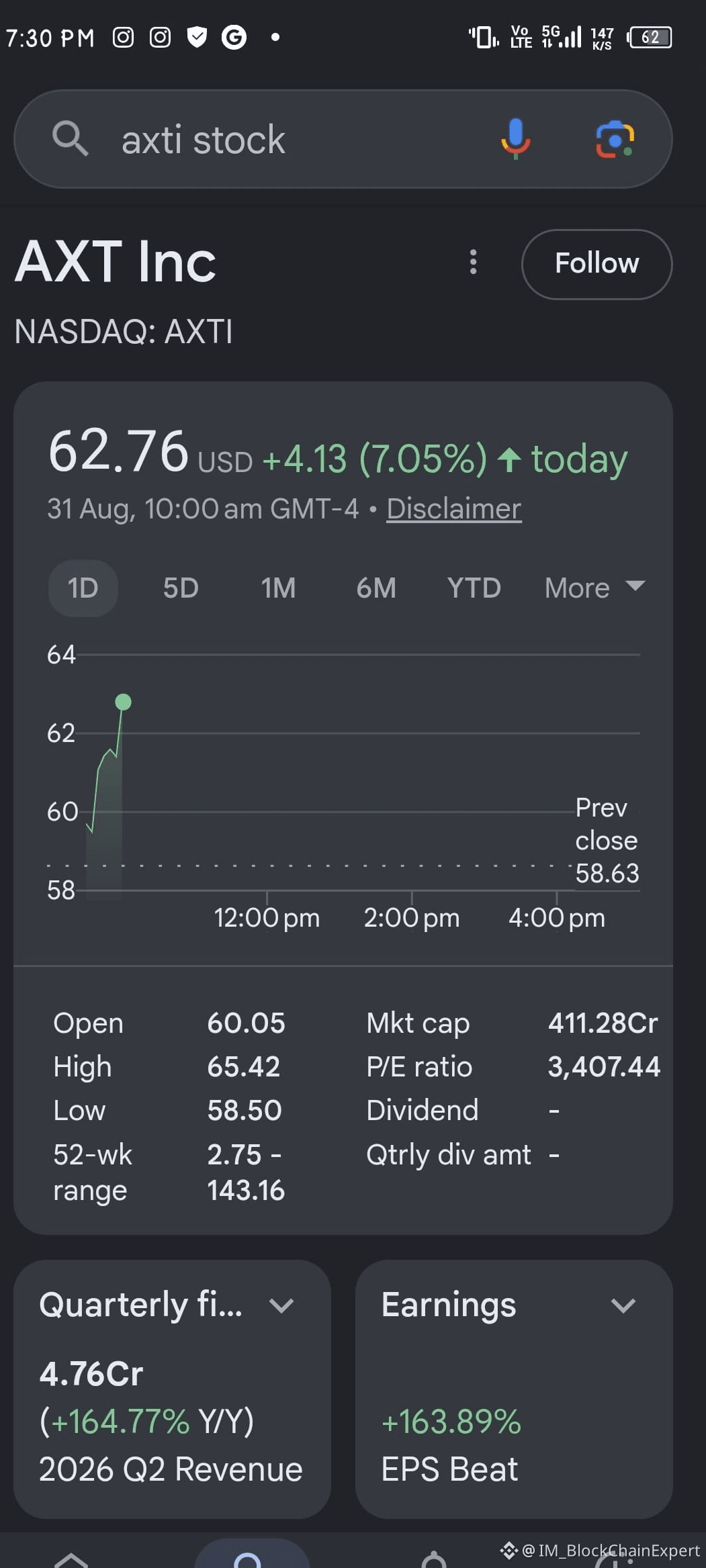Tap the first Instagram notification icon in the status bar

coord(123,37)
